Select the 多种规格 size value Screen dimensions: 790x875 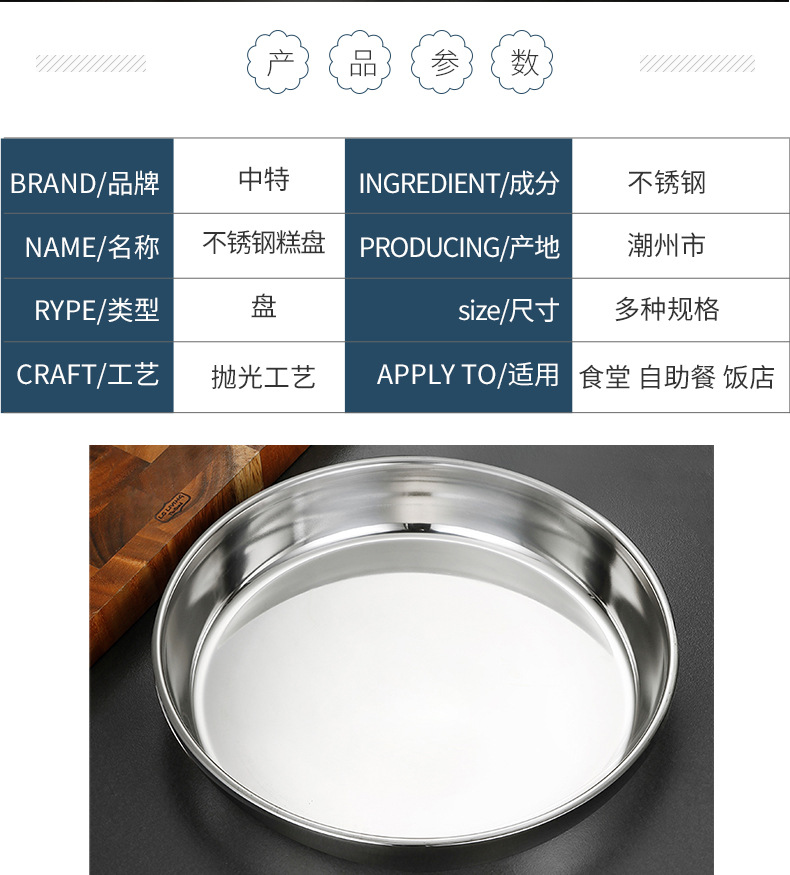click(667, 309)
